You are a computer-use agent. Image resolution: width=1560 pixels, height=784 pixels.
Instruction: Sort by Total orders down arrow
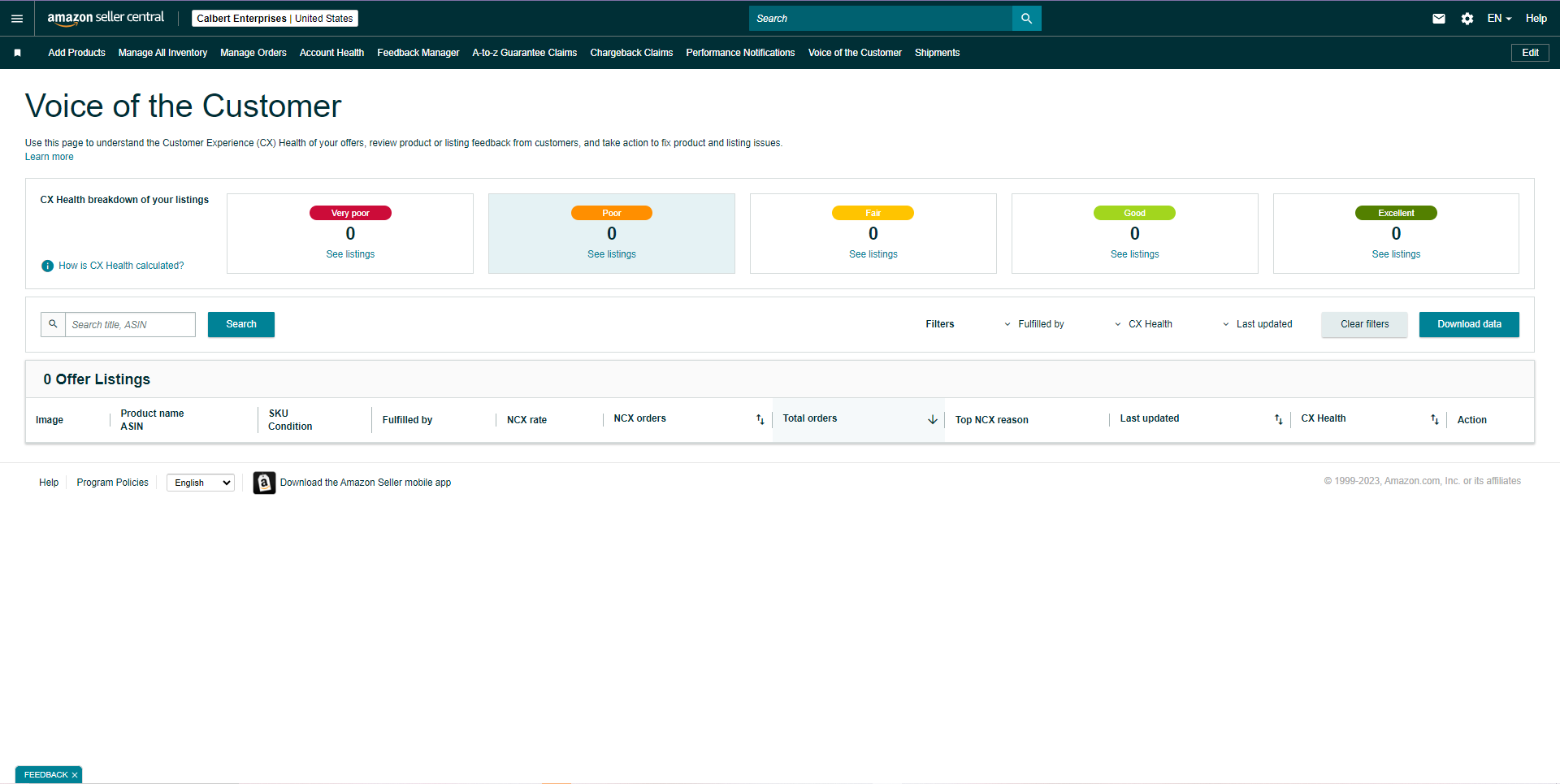[933, 419]
